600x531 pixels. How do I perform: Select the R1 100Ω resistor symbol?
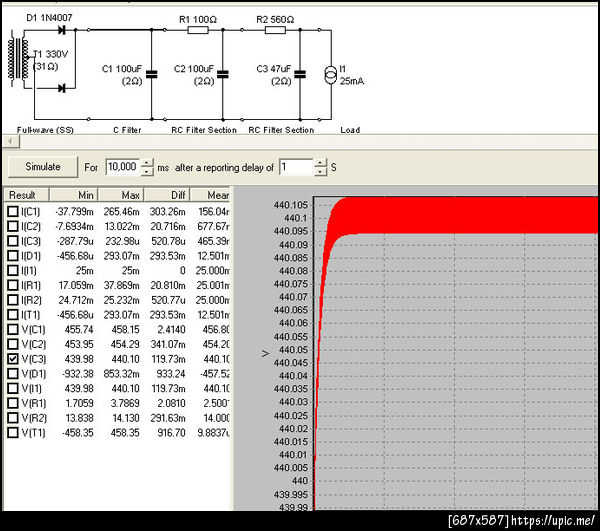click(x=198, y=29)
